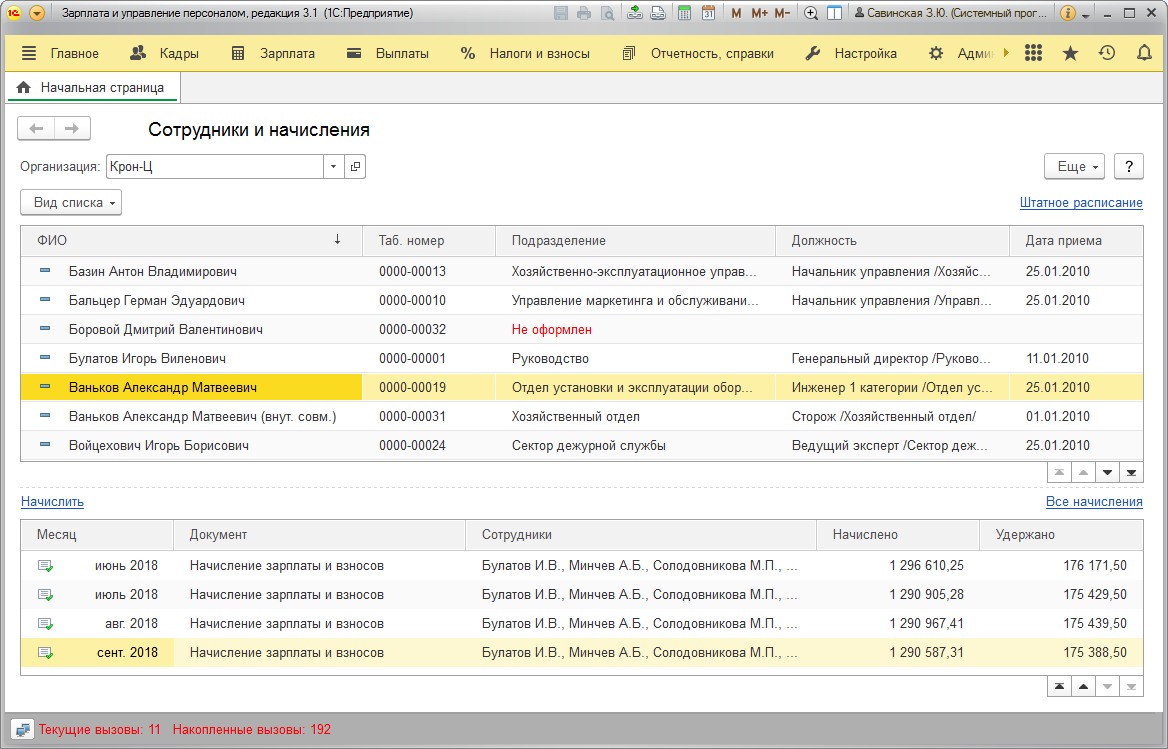Click performance indicator icon in status bar

click(x=22, y=730)
